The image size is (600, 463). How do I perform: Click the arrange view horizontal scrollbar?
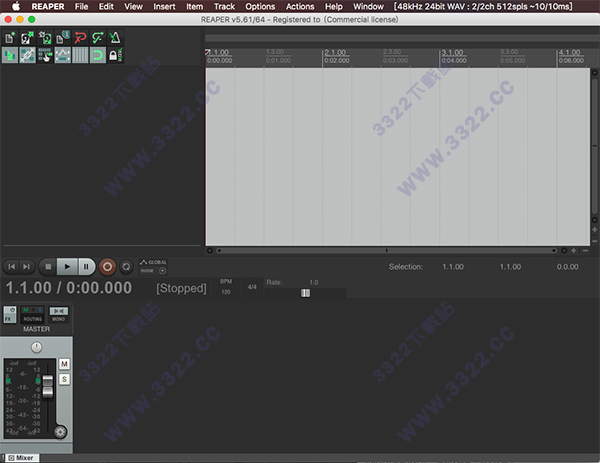(x=386, y=251)
